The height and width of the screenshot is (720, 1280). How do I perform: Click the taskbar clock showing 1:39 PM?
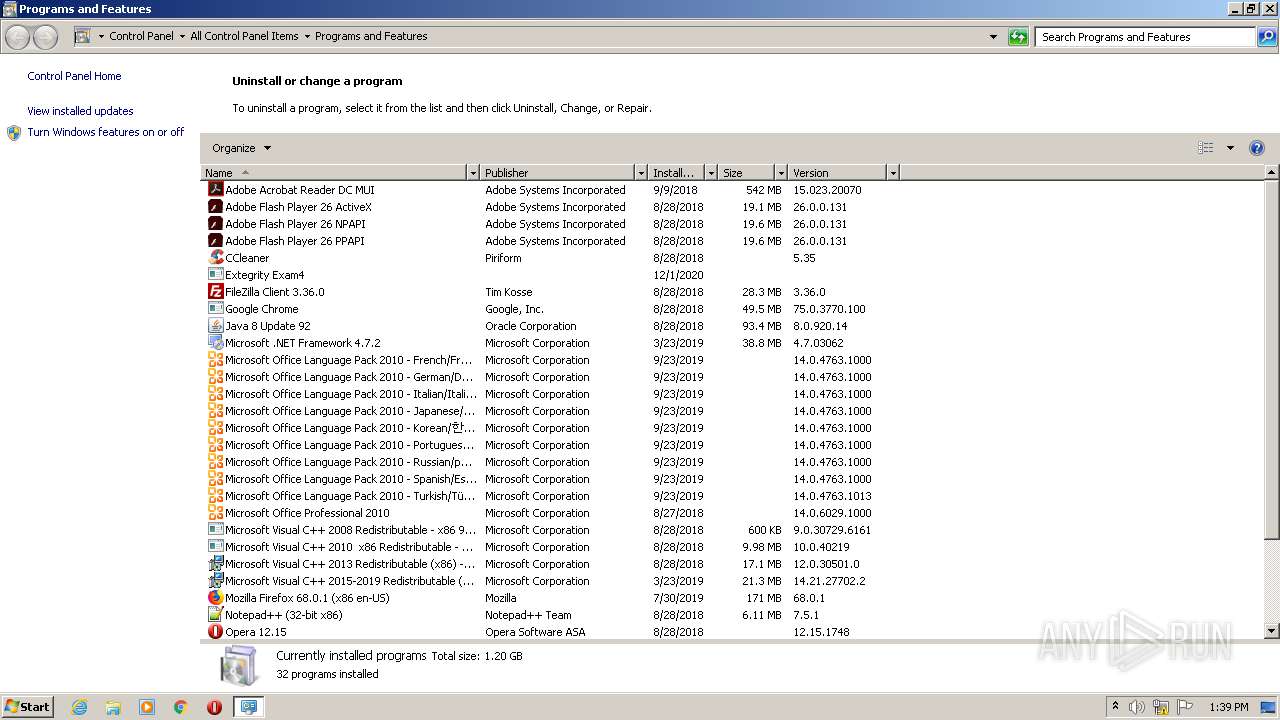click(x=1228, y=707)
